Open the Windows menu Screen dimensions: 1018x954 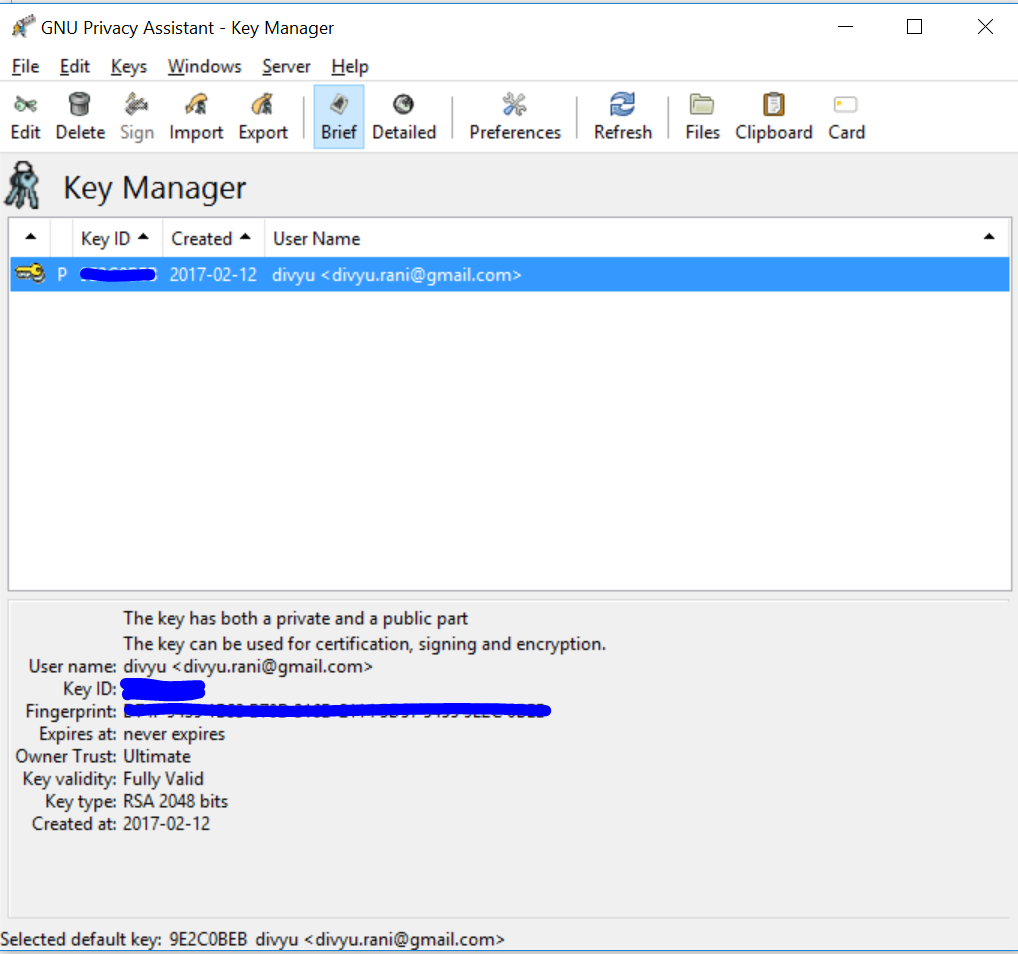pos(205,66)
